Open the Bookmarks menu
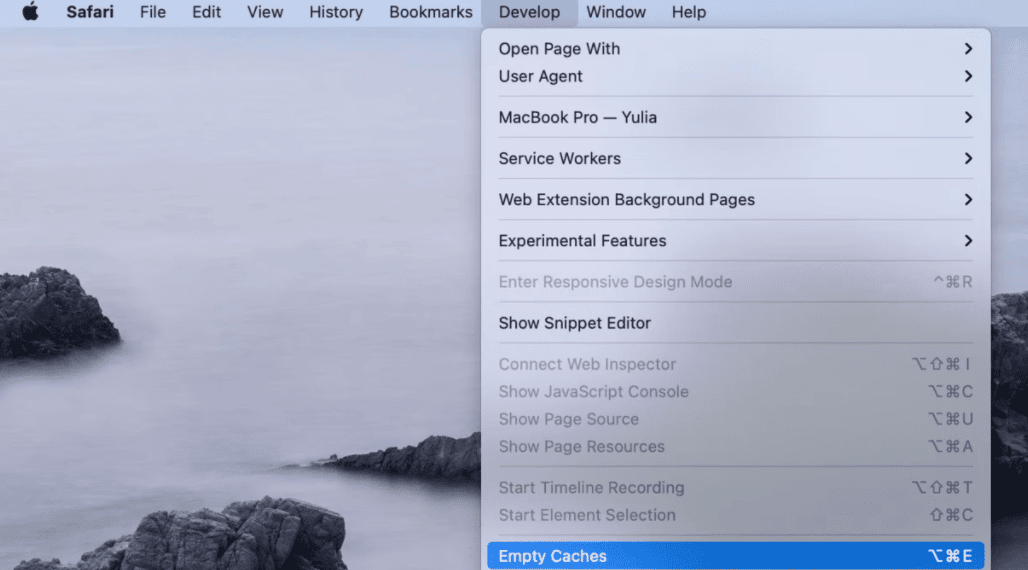Image resolution: width=1028 pixels, height=570 pixels. (431, 12)
